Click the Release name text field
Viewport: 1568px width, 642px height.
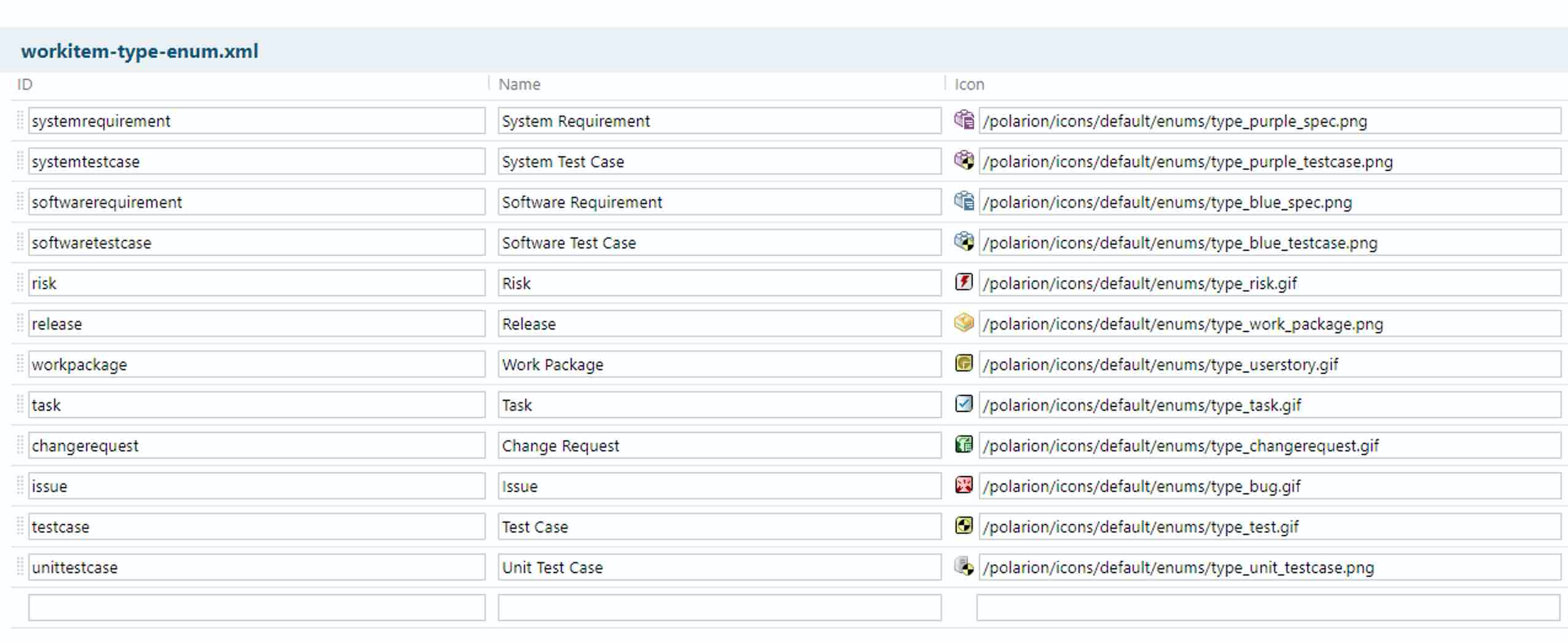[719, 323]
